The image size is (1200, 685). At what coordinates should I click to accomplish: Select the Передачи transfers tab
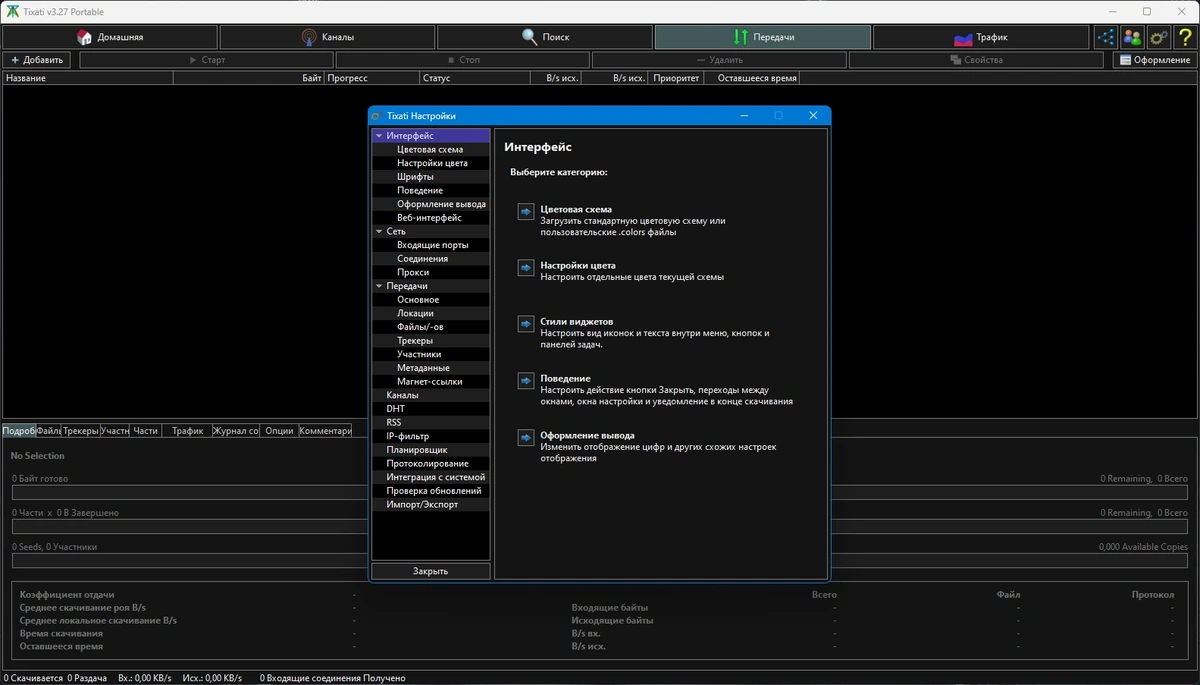coord(763,37)
